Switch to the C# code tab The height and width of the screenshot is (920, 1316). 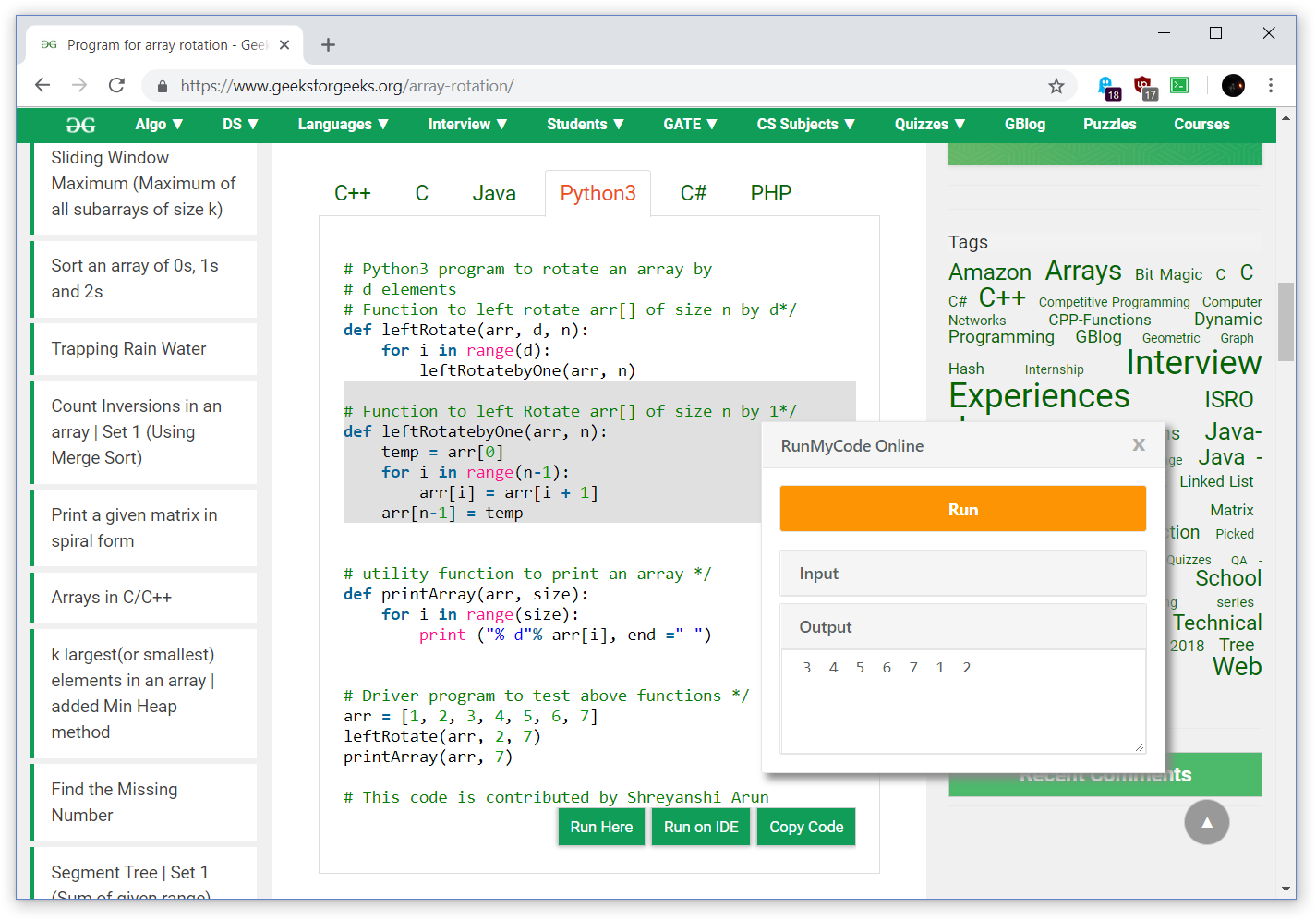pyautogui.click(x=694, y=193)
